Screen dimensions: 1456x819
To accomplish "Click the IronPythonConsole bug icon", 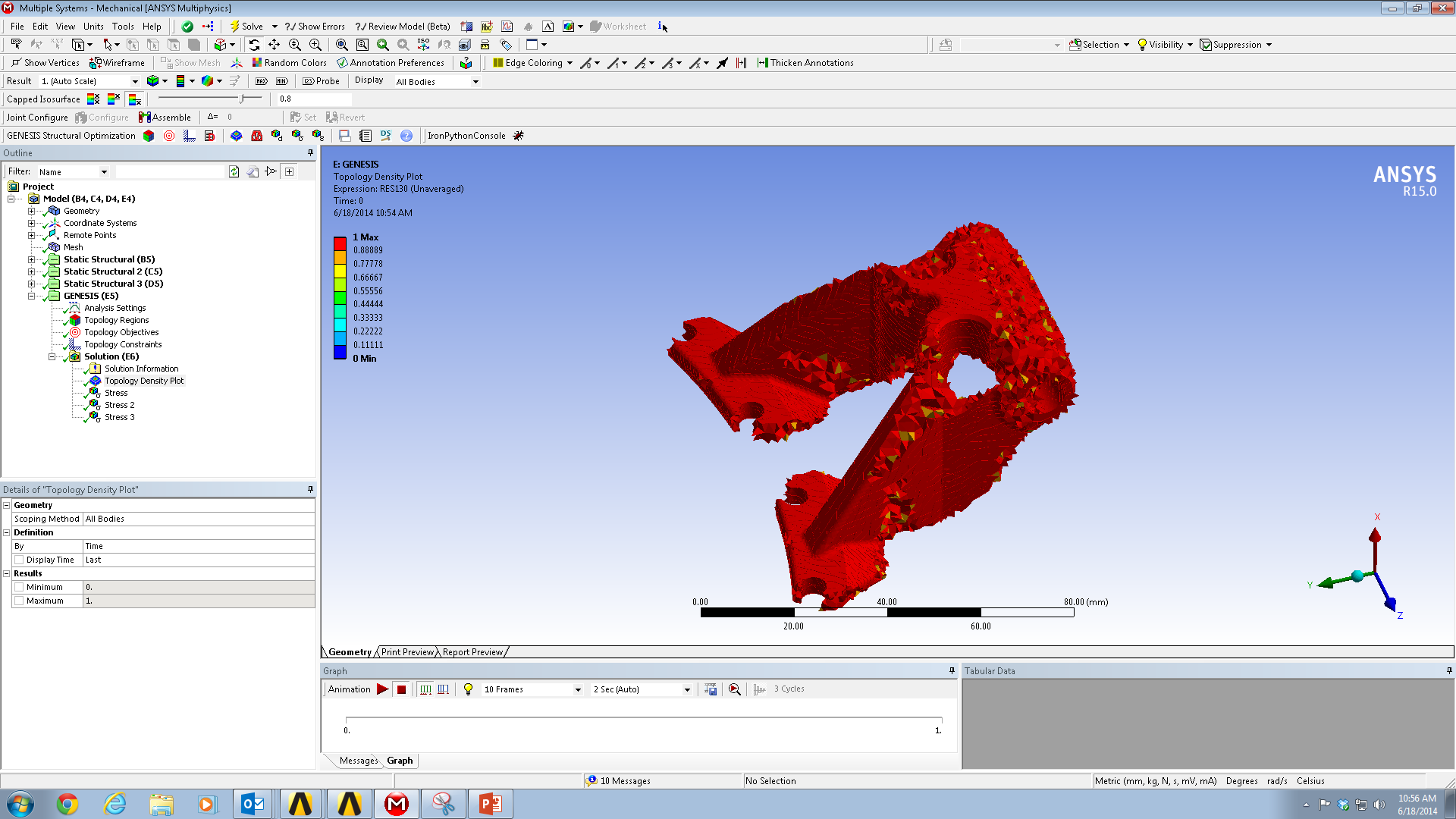I will click(519, 136).
